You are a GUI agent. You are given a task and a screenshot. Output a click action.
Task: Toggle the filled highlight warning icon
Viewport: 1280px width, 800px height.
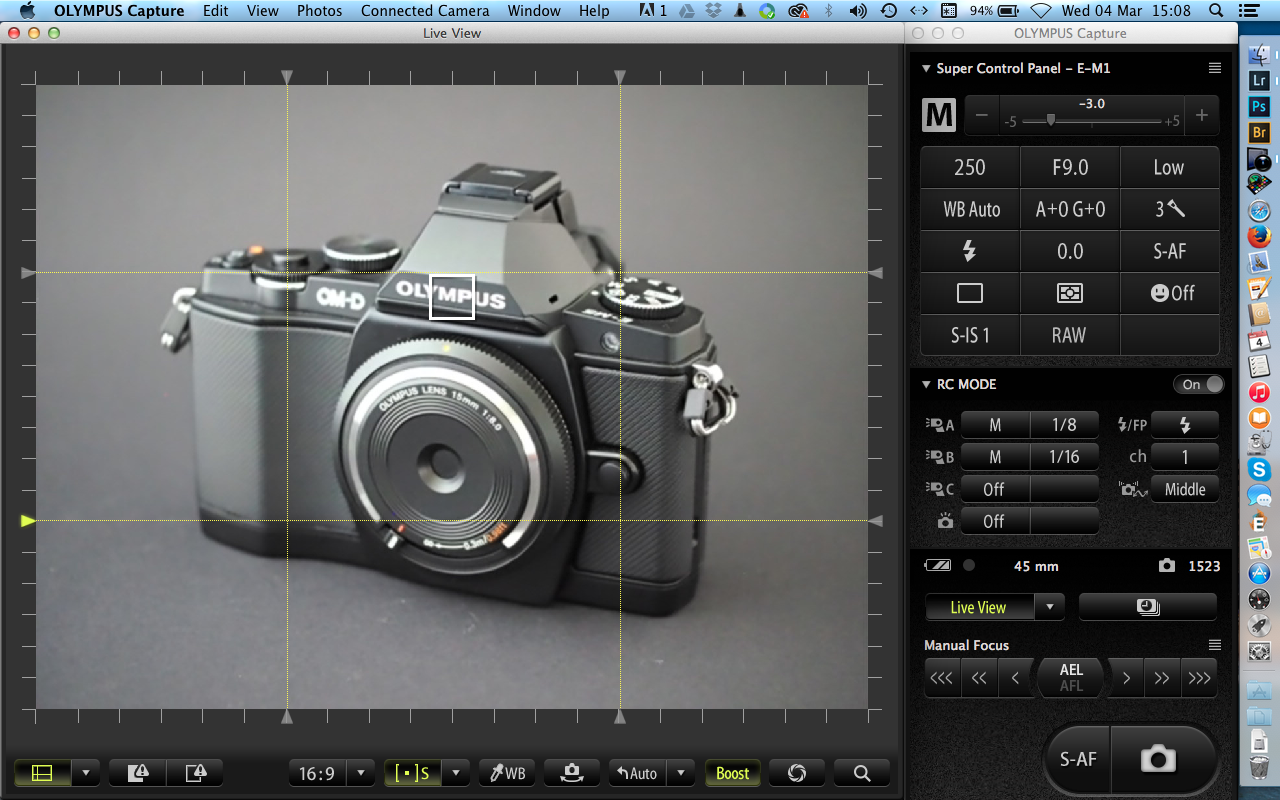click(138, 773)
